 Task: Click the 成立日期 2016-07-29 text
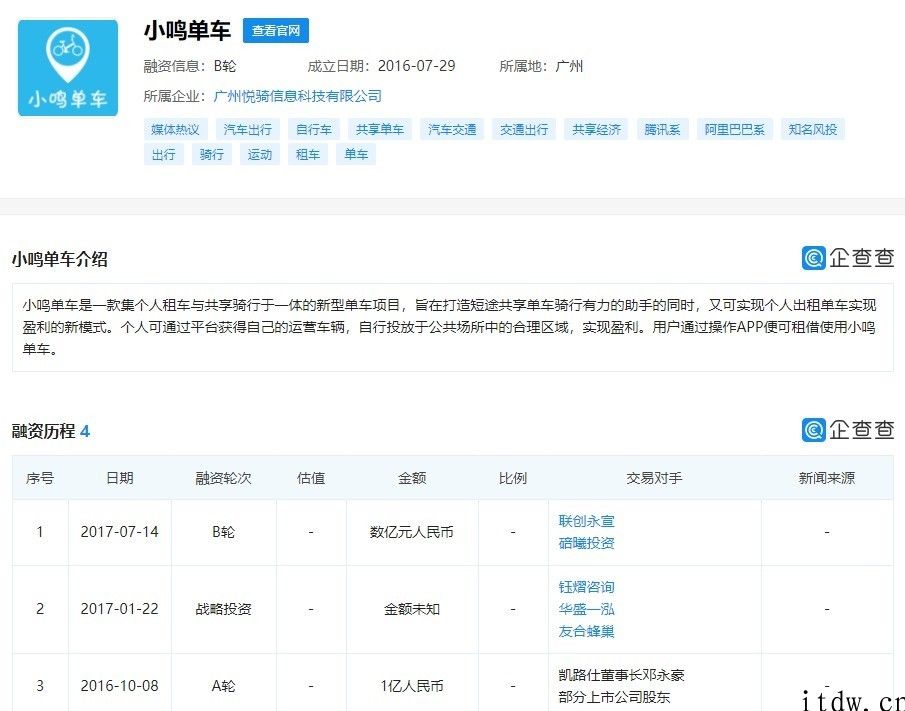coord(382,66)
